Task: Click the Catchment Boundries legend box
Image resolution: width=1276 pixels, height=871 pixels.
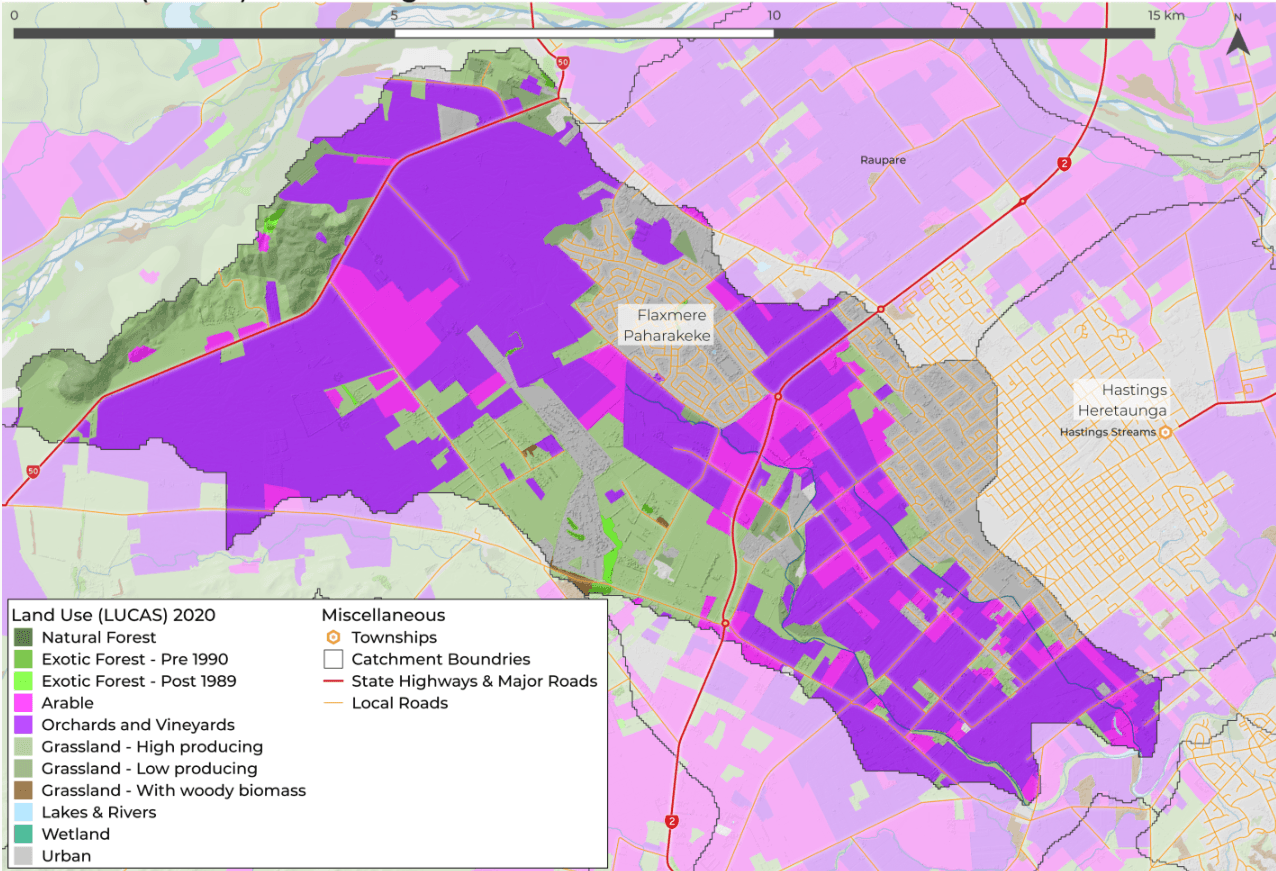Action: 332,660
